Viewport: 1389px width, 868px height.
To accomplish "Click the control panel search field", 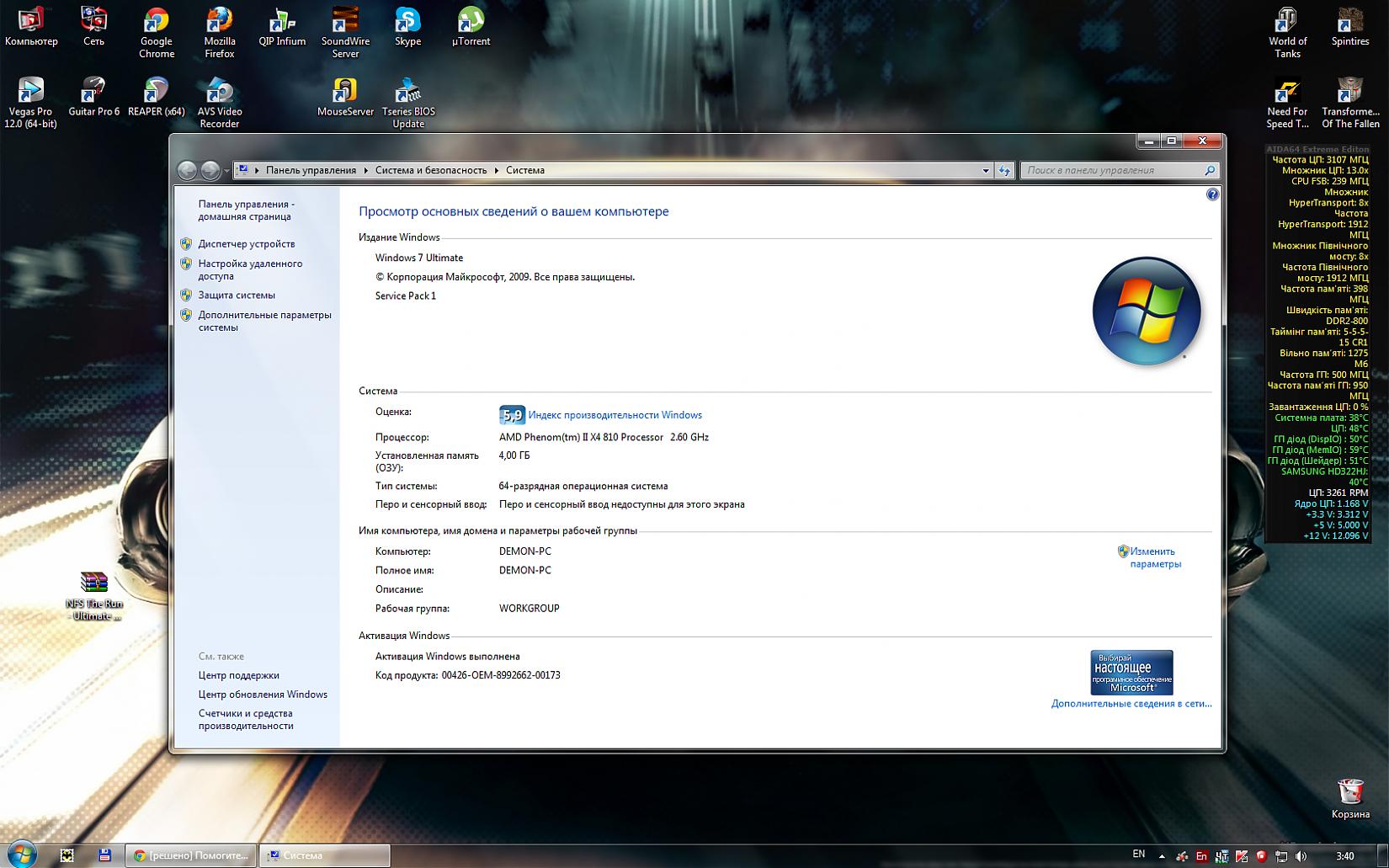I will [x=1111, y=171].
